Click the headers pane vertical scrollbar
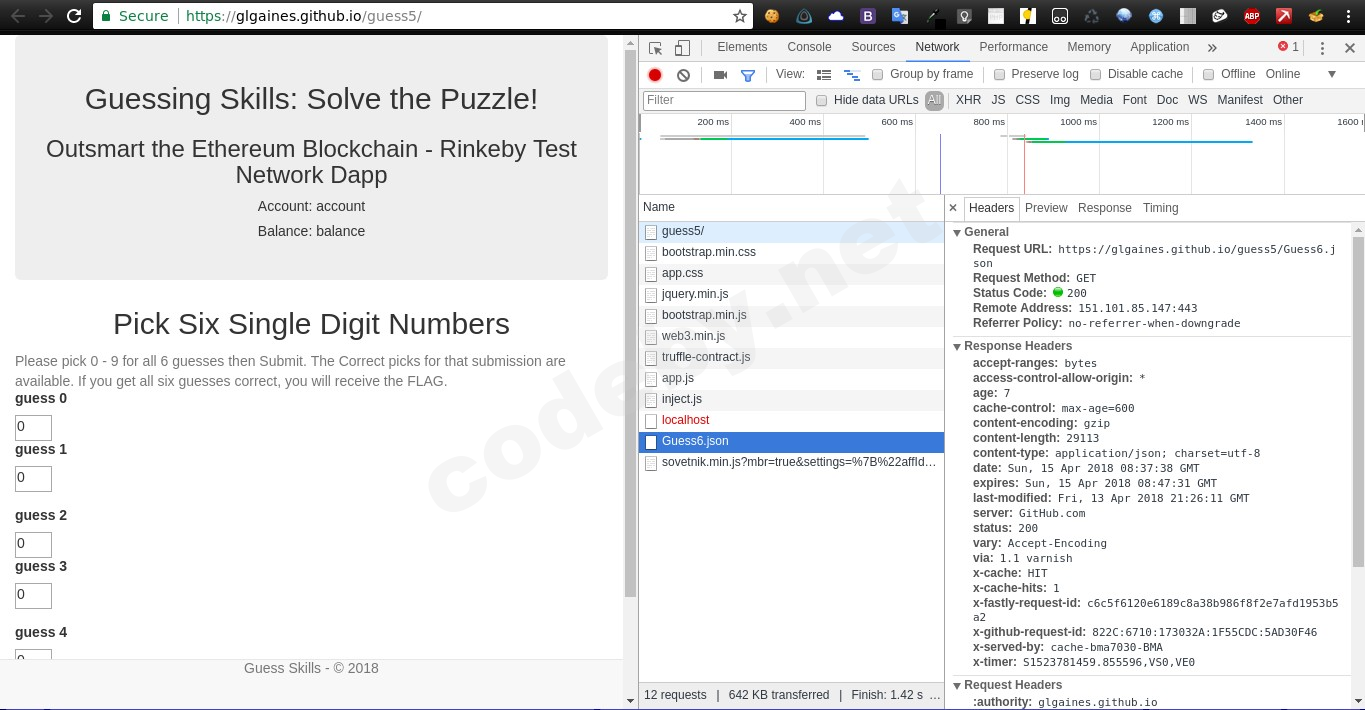Image resolution: width=1365 pixels, height=710 pixels. coord(1358,401)
